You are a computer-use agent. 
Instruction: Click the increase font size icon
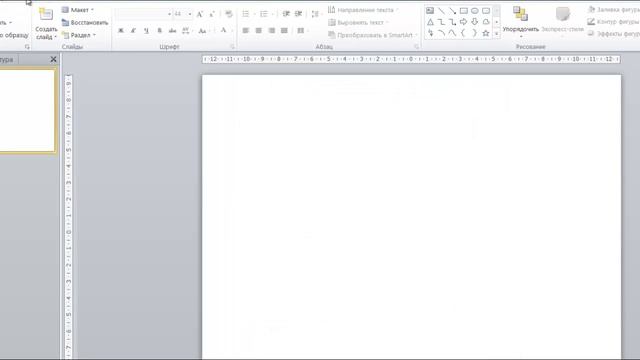[x=200, y=14]
